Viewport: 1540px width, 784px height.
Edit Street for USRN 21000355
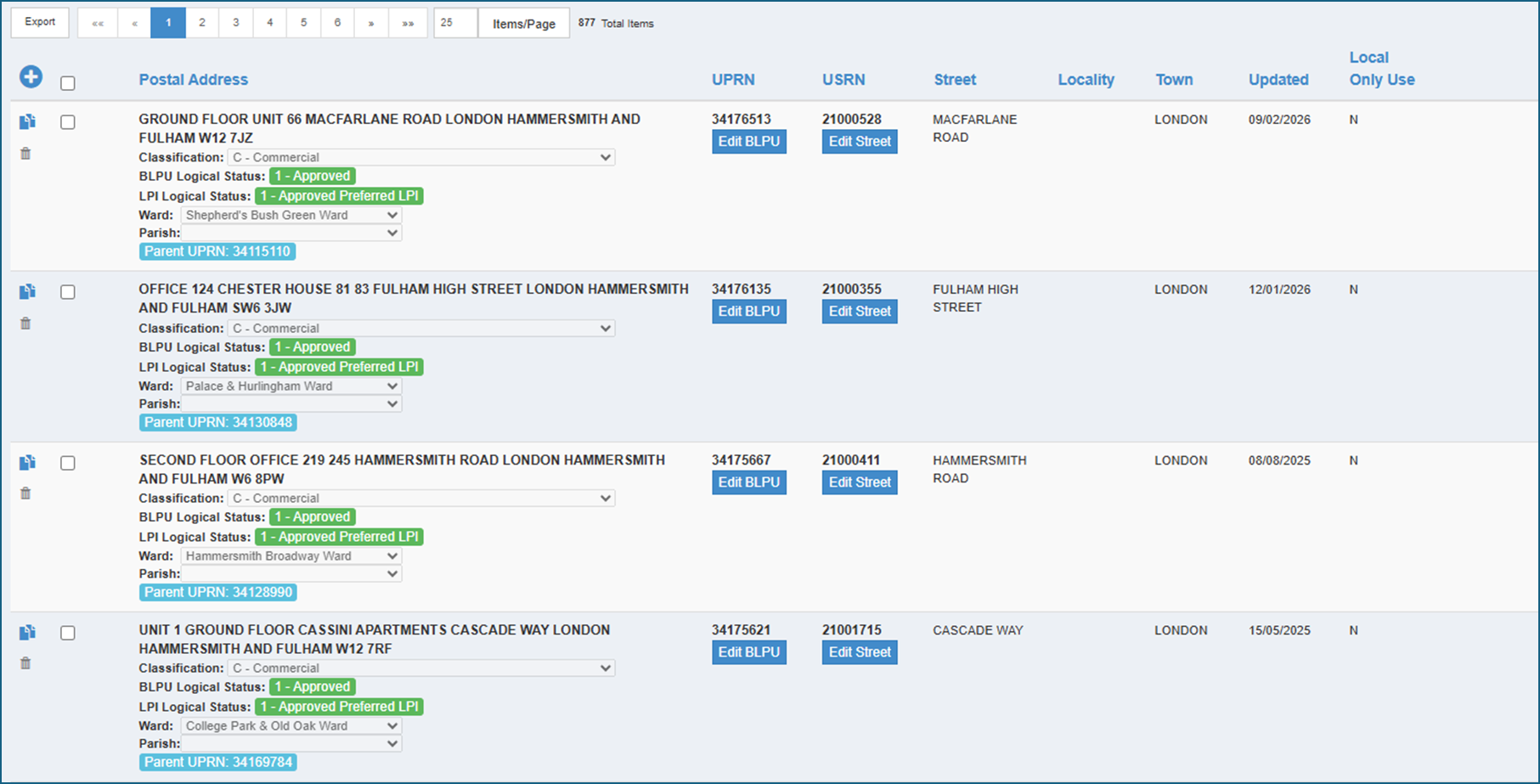point(860,312)
